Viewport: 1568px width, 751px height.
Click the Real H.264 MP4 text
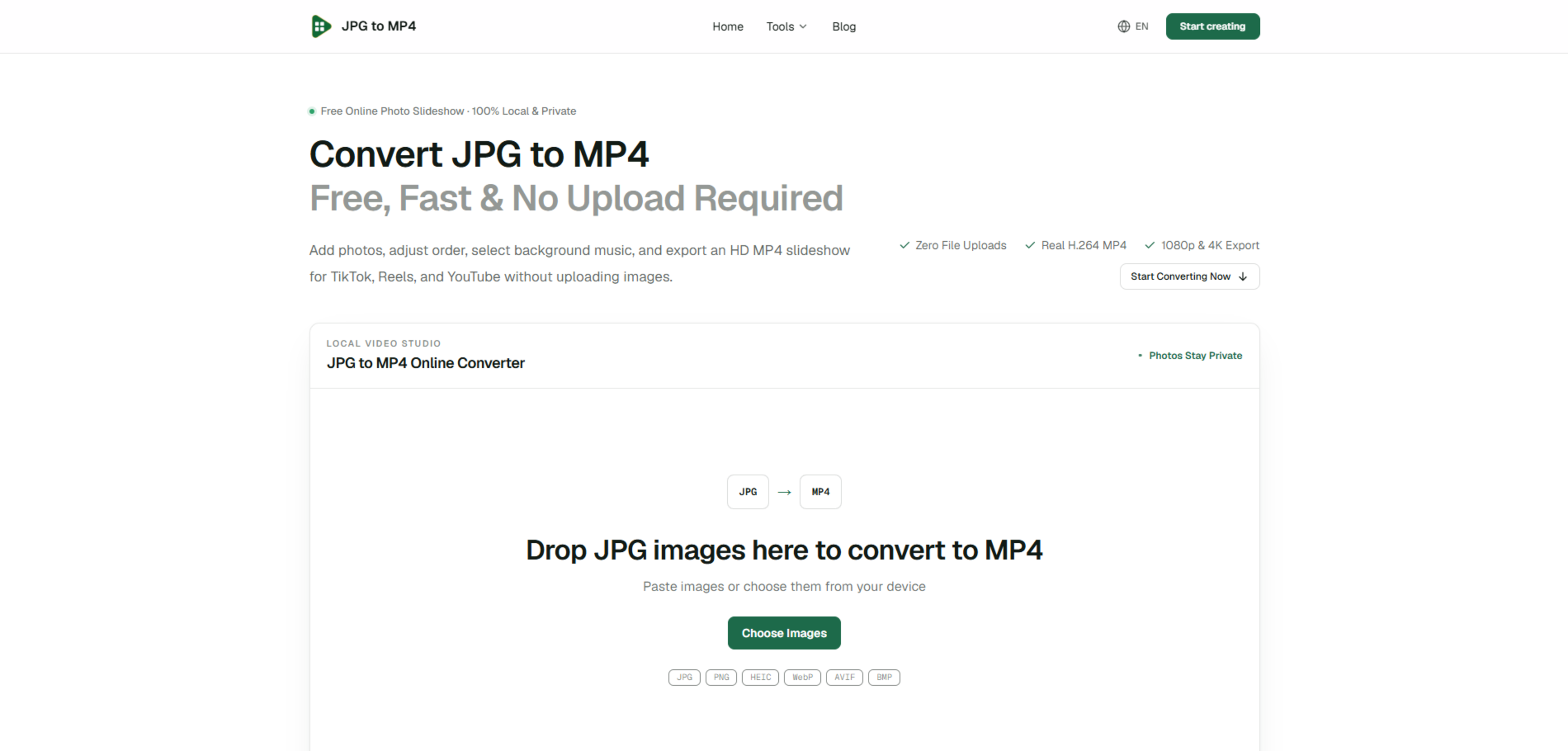tap(1083, 245)
